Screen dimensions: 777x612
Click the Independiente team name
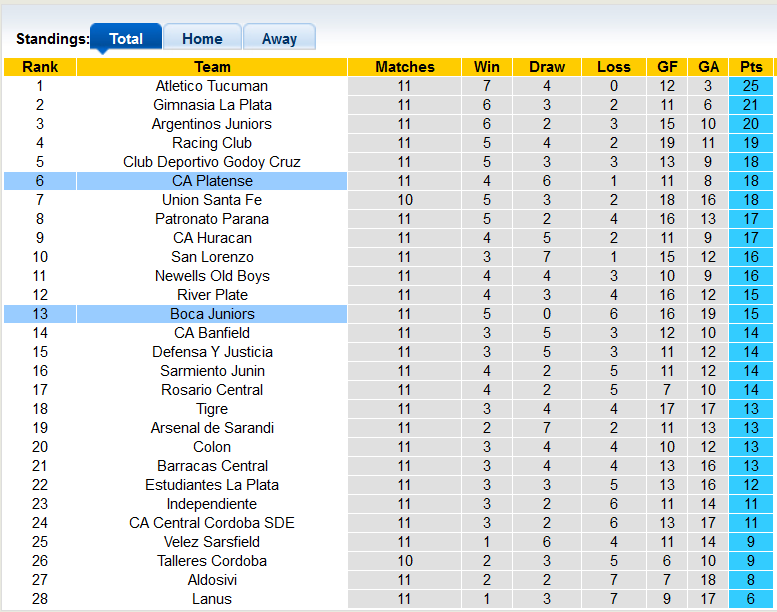coord(212,504)
